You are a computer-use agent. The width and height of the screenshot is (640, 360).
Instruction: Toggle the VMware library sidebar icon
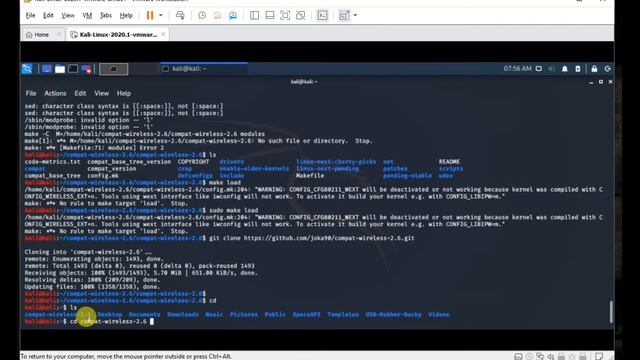tap(254, 16)
